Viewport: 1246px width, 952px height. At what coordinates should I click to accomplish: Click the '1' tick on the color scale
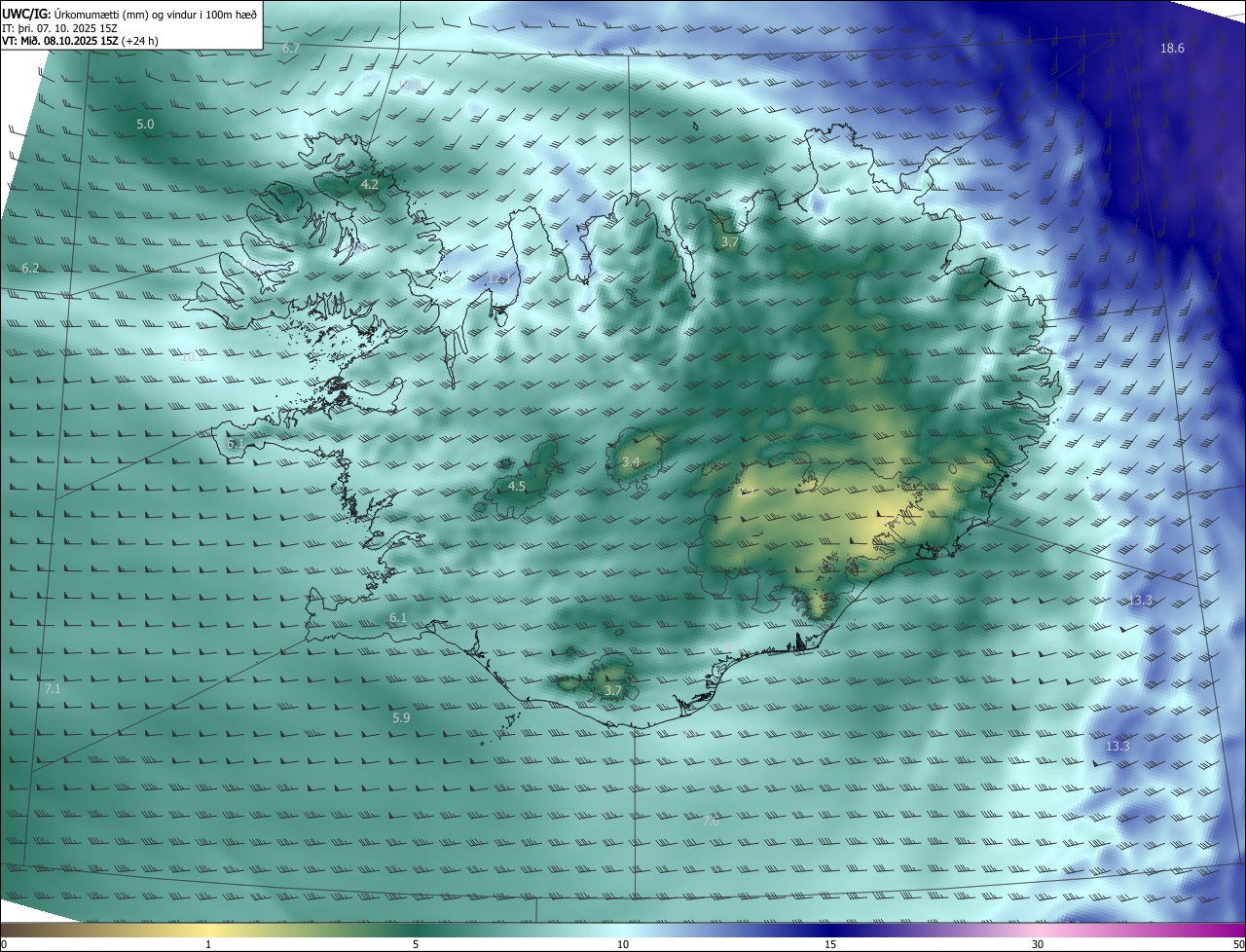(x=209, y=944)
